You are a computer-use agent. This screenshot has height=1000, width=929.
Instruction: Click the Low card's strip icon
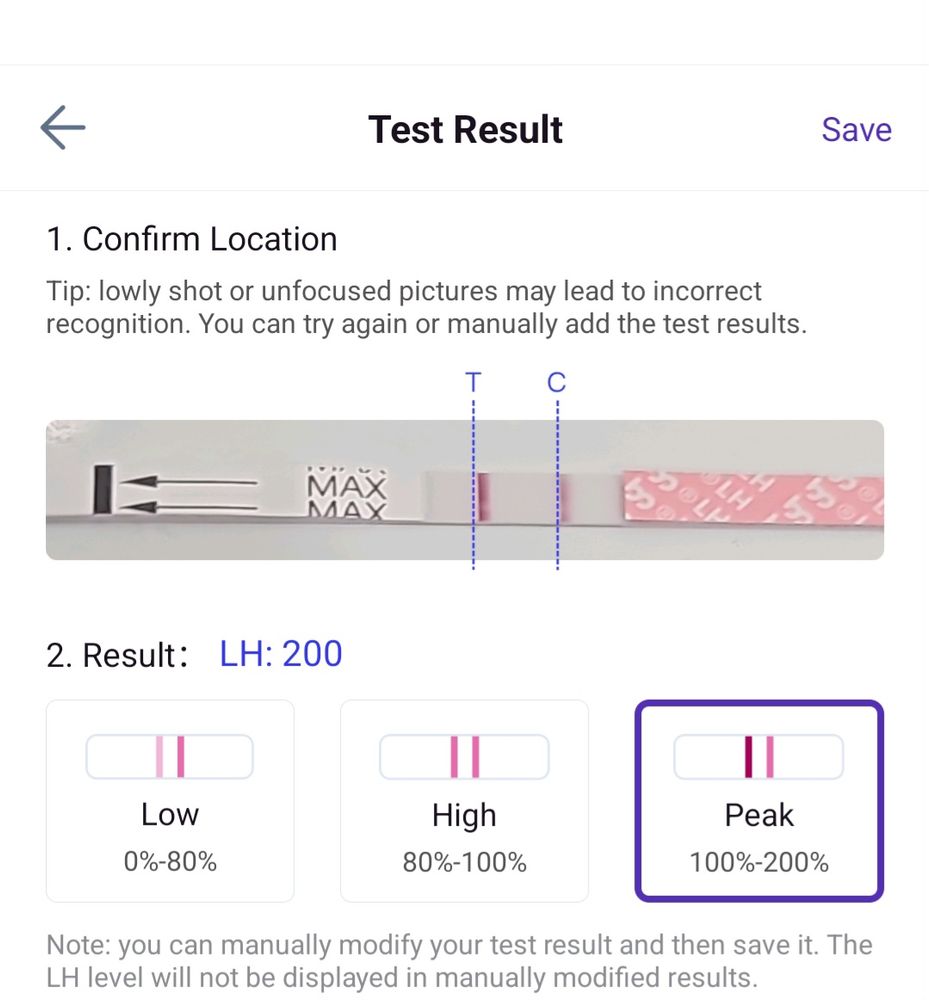point(170,756)
